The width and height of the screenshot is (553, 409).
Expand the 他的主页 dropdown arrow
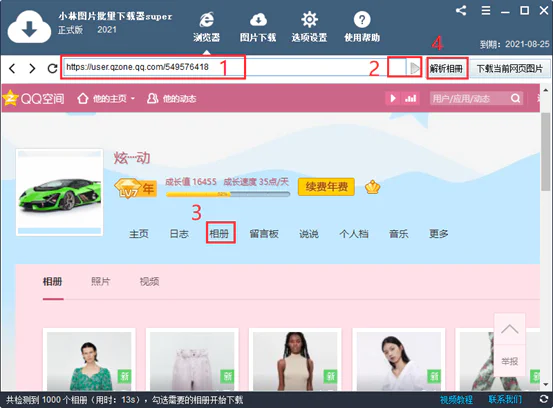[133, 99]
